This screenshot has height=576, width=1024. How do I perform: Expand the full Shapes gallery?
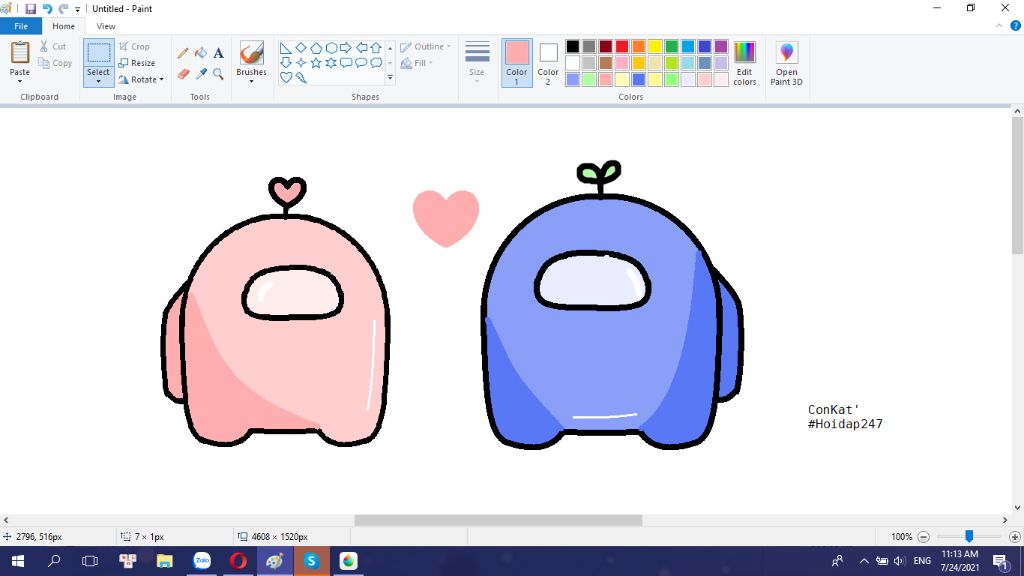click(390, 78)
